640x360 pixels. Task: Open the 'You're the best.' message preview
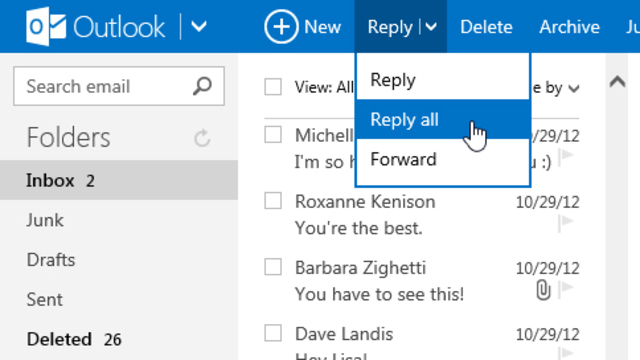click(x=358, y=228)
